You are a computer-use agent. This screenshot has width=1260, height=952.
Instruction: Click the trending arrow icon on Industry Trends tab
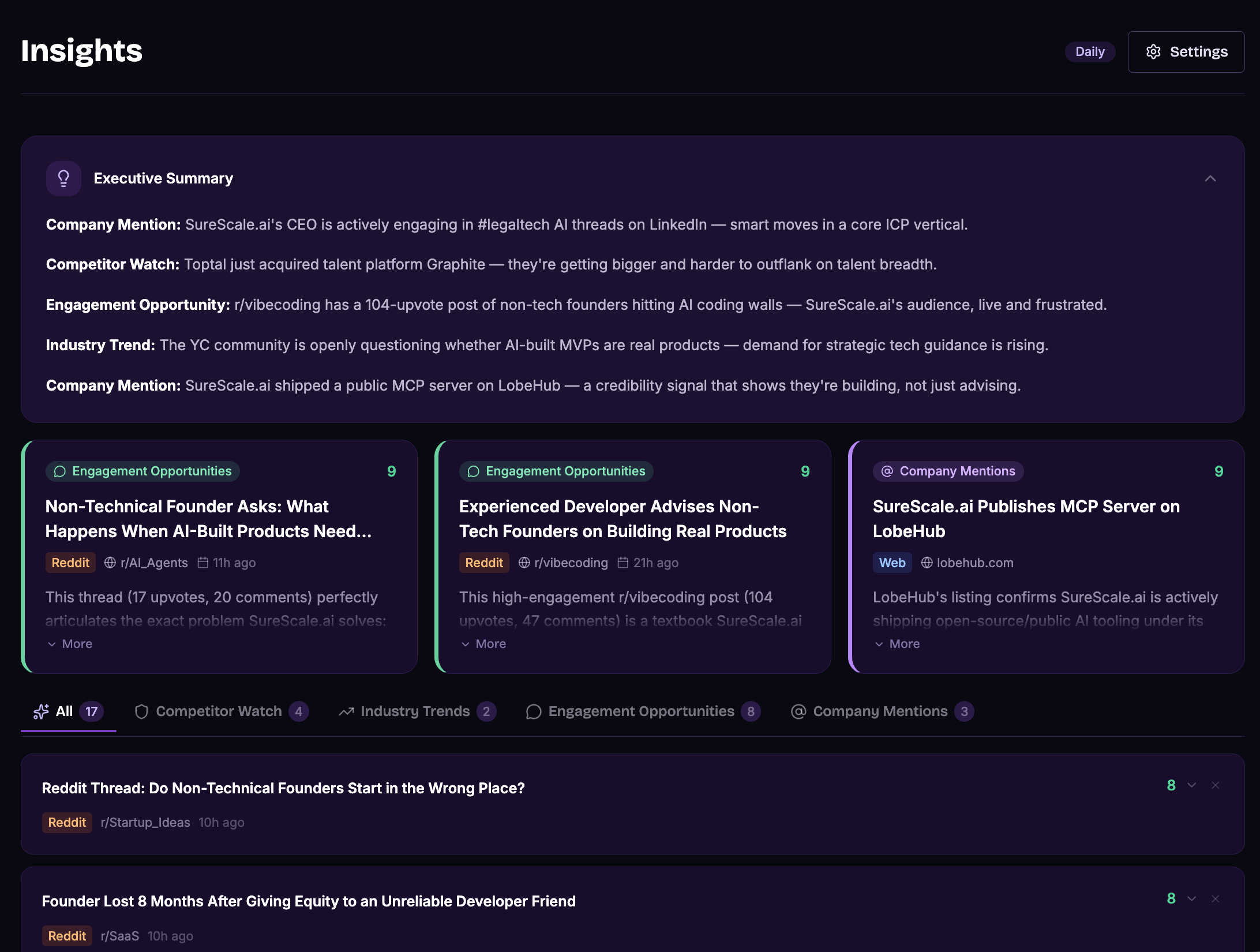(346, 711)
